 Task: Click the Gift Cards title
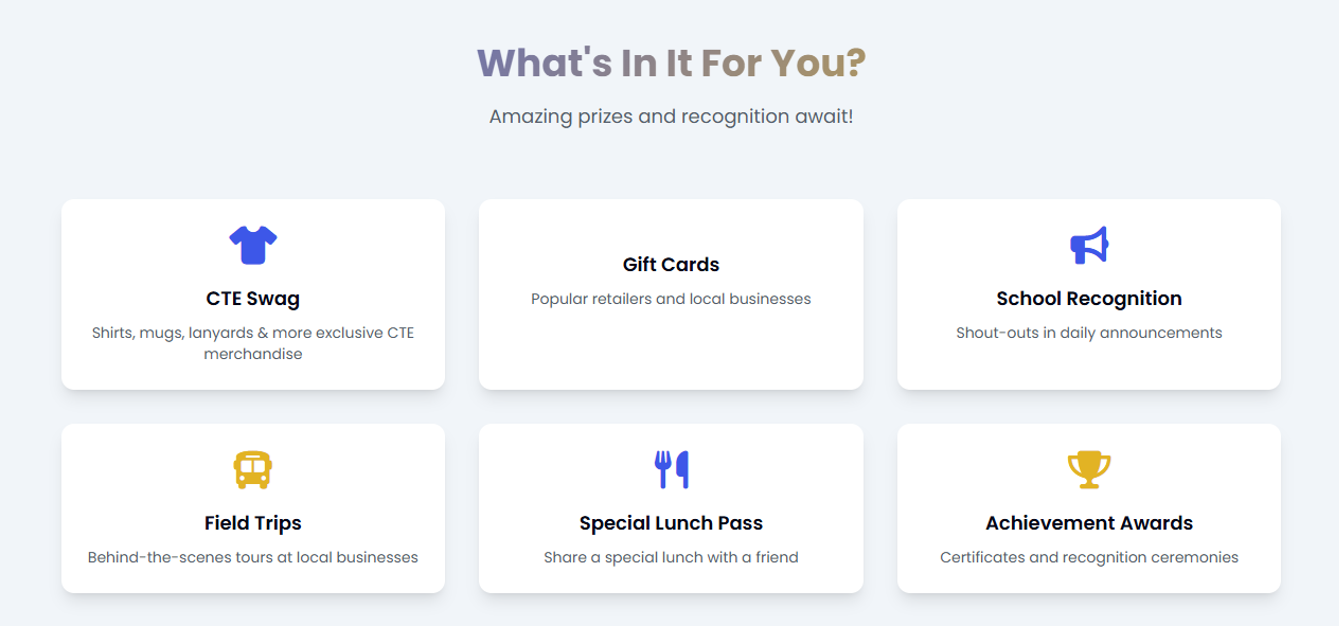pyautogui.click(x=671, y=264)
